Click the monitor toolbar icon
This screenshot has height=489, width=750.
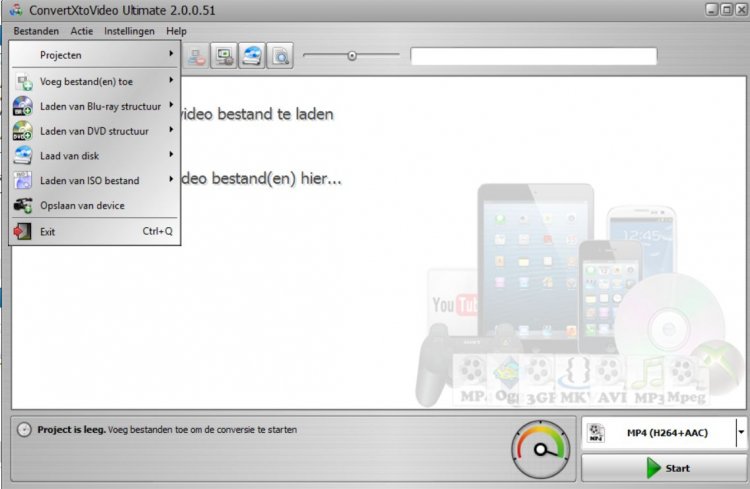(225, 56)
